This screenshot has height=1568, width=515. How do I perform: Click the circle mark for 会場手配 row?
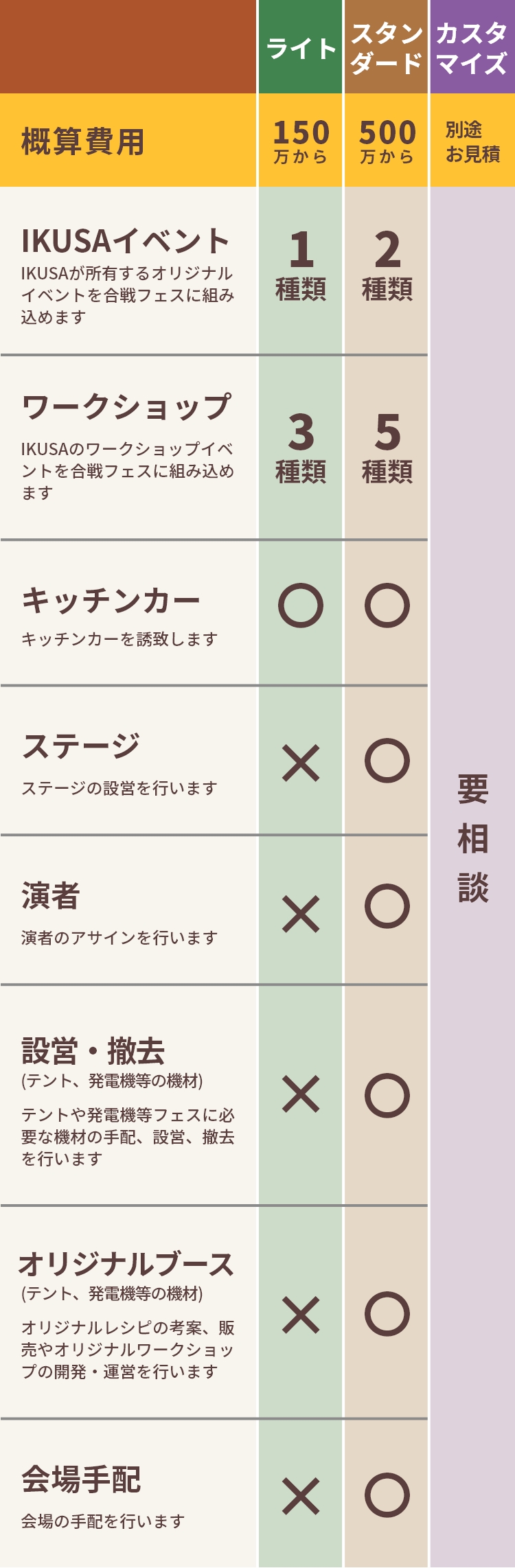(x=387, y=1495)
